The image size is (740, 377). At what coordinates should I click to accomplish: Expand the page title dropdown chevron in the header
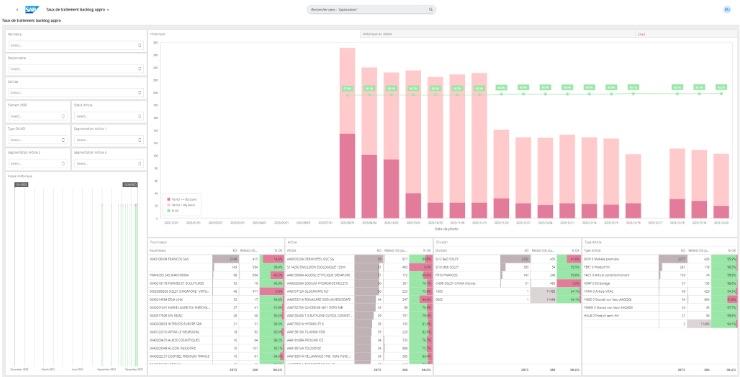point(108,10)
